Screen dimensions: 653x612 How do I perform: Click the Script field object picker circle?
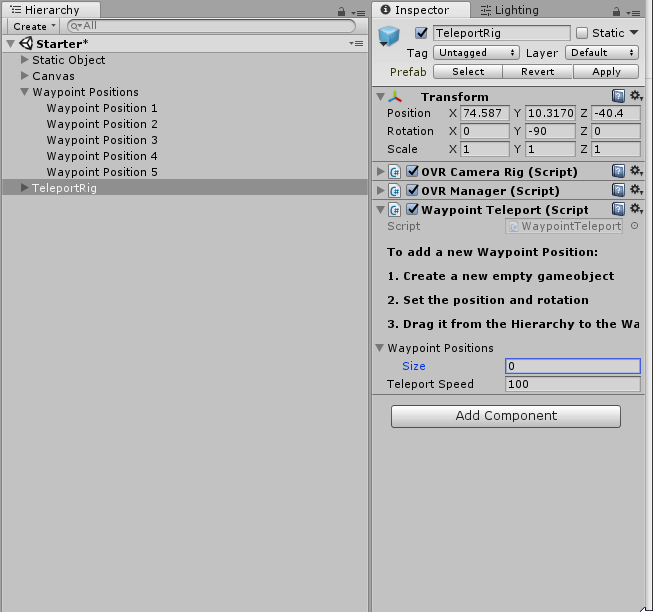[x=634, y=227]
